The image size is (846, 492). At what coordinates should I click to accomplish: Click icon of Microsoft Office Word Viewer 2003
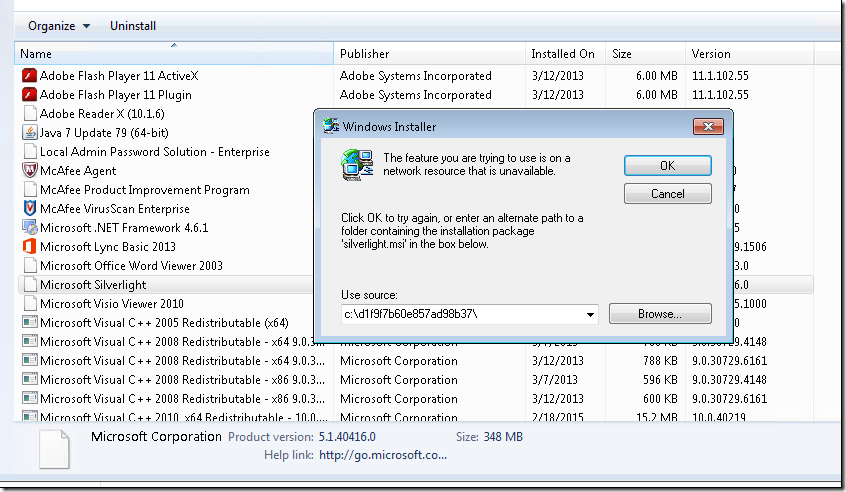pyautogui.click(x=30, y=265)
